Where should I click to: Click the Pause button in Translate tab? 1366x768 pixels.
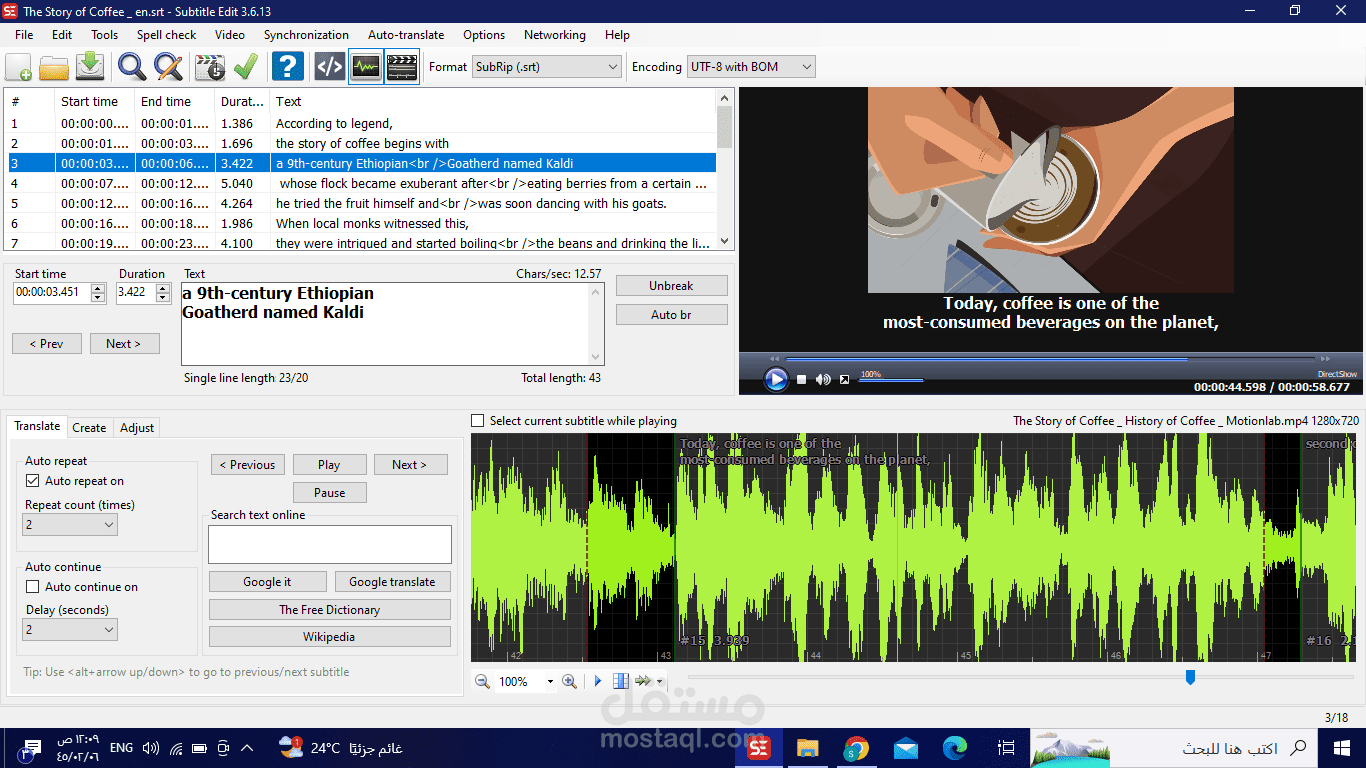(329, 493)
